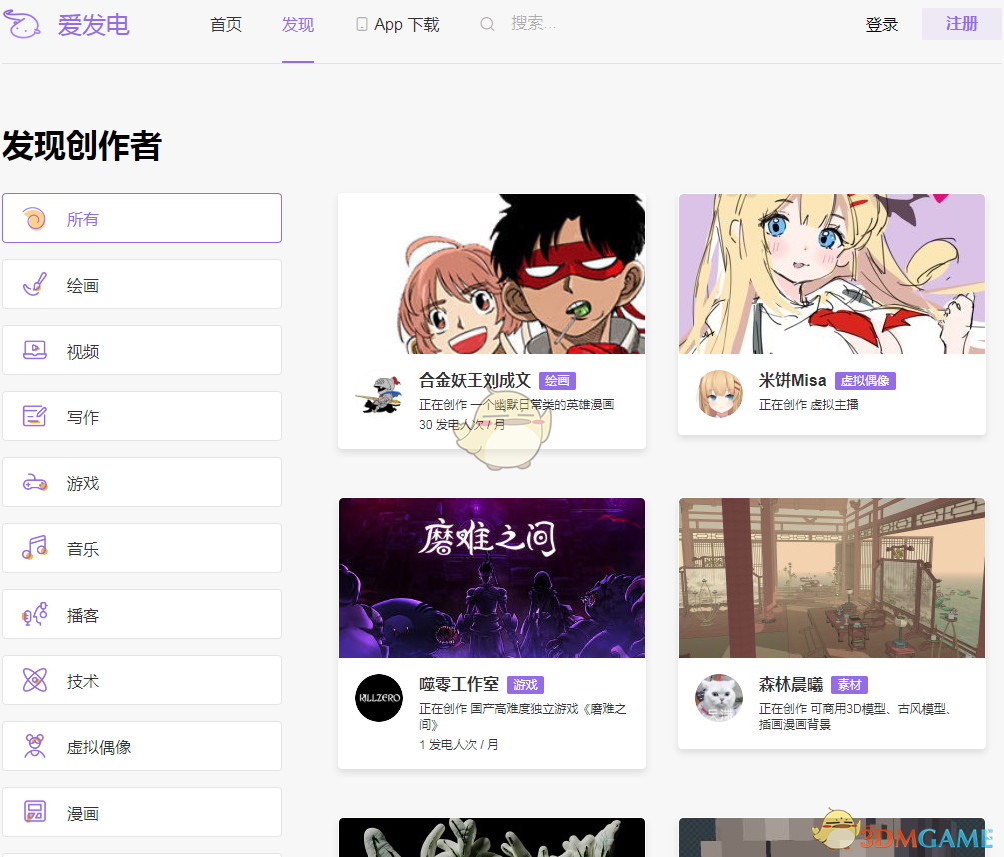Click inside the 搜索 search input field
The height and width of the screenshot is (857, 1004).
[x=535, y=24]
